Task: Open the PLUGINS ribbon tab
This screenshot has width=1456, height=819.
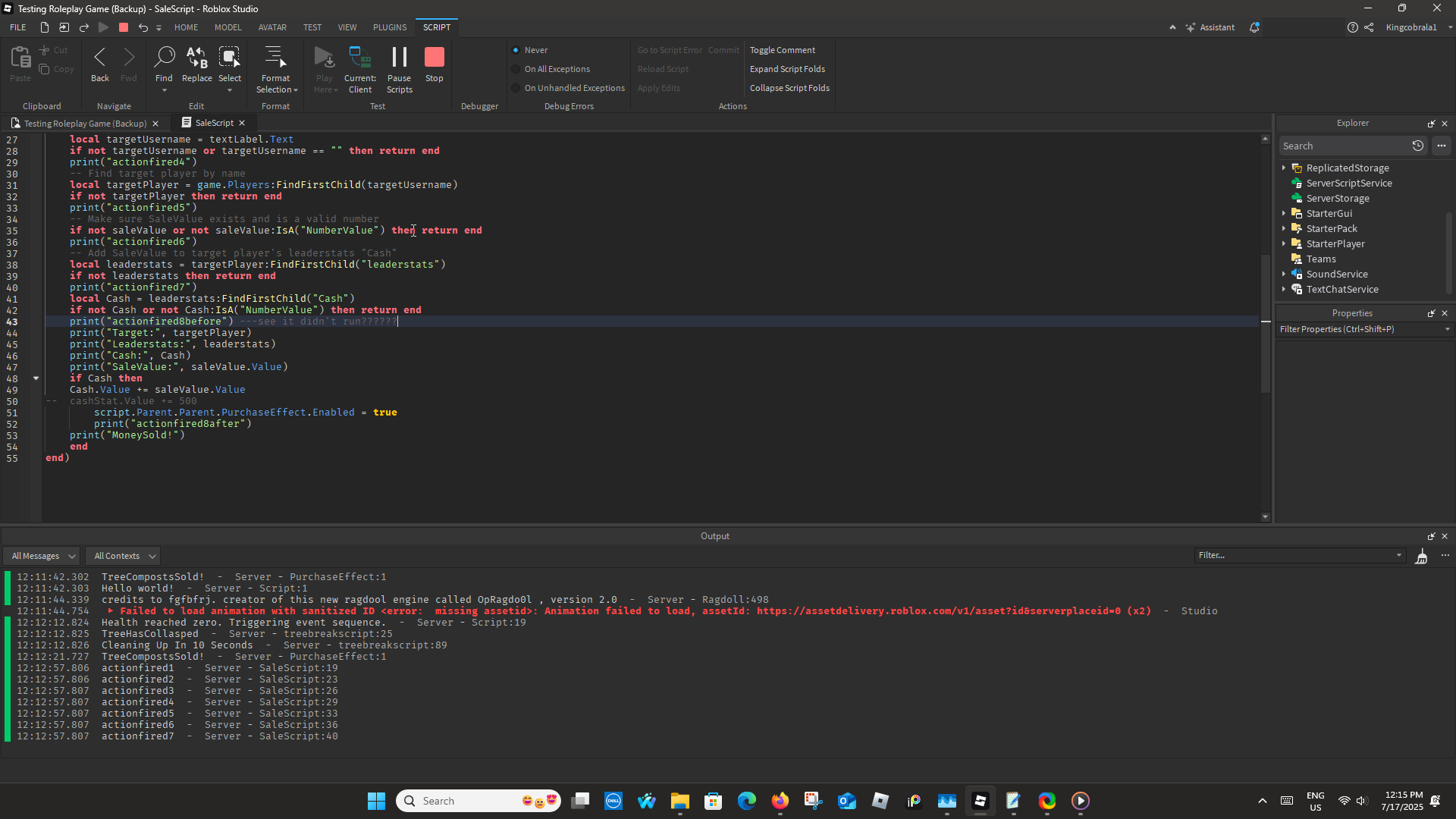Action: pos(389,27)
